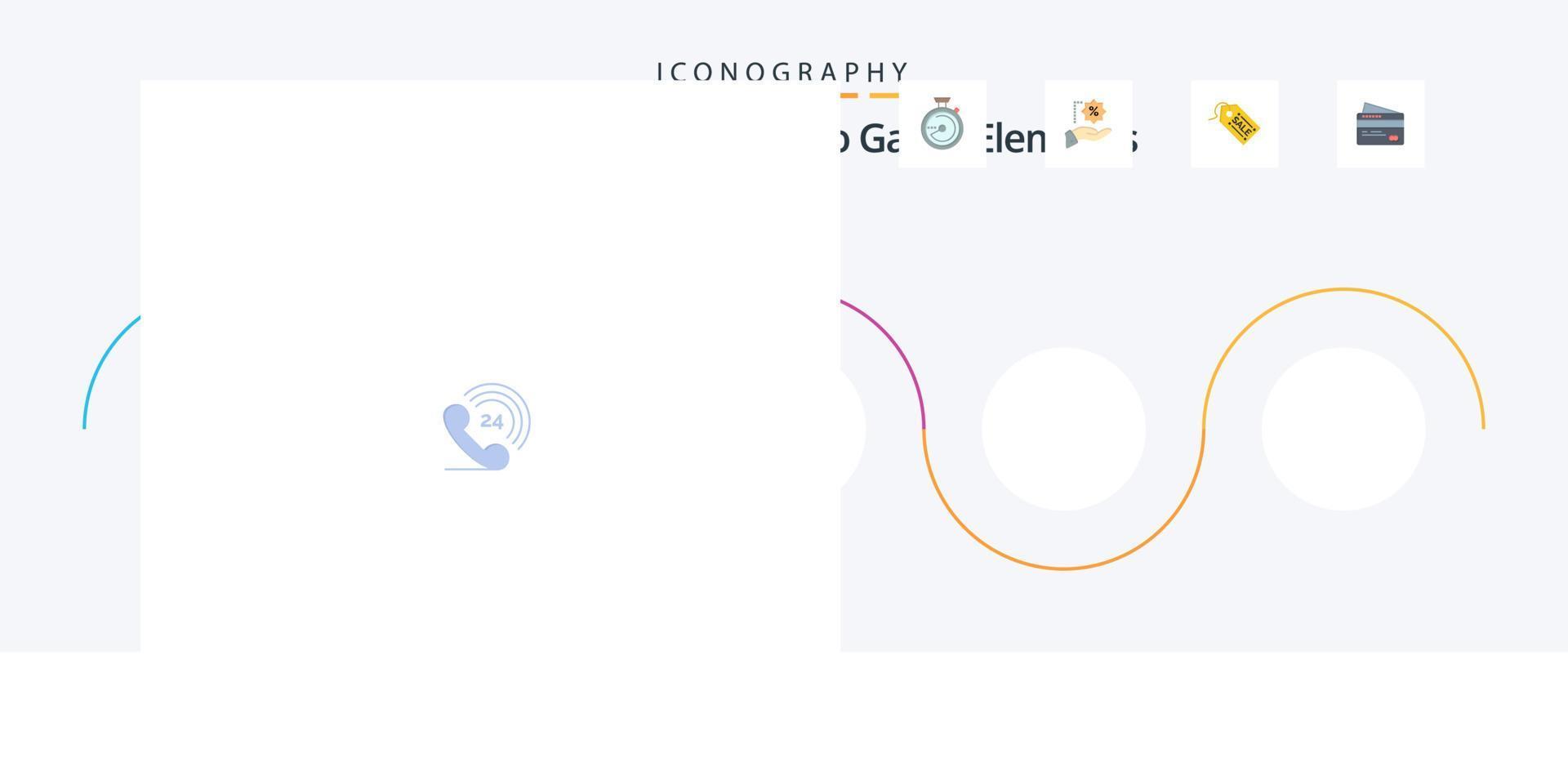1568x780 pixels.
Task: Click the partial title text 'Elen'
Action: click(1015, 139)
